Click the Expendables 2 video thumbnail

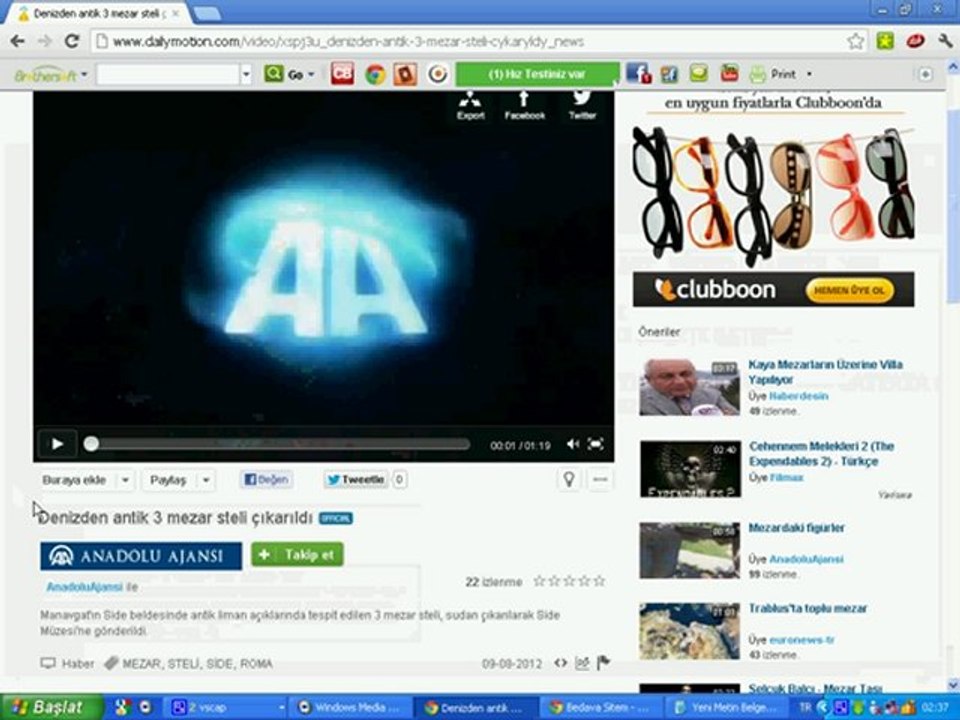(x=690, y=468)
